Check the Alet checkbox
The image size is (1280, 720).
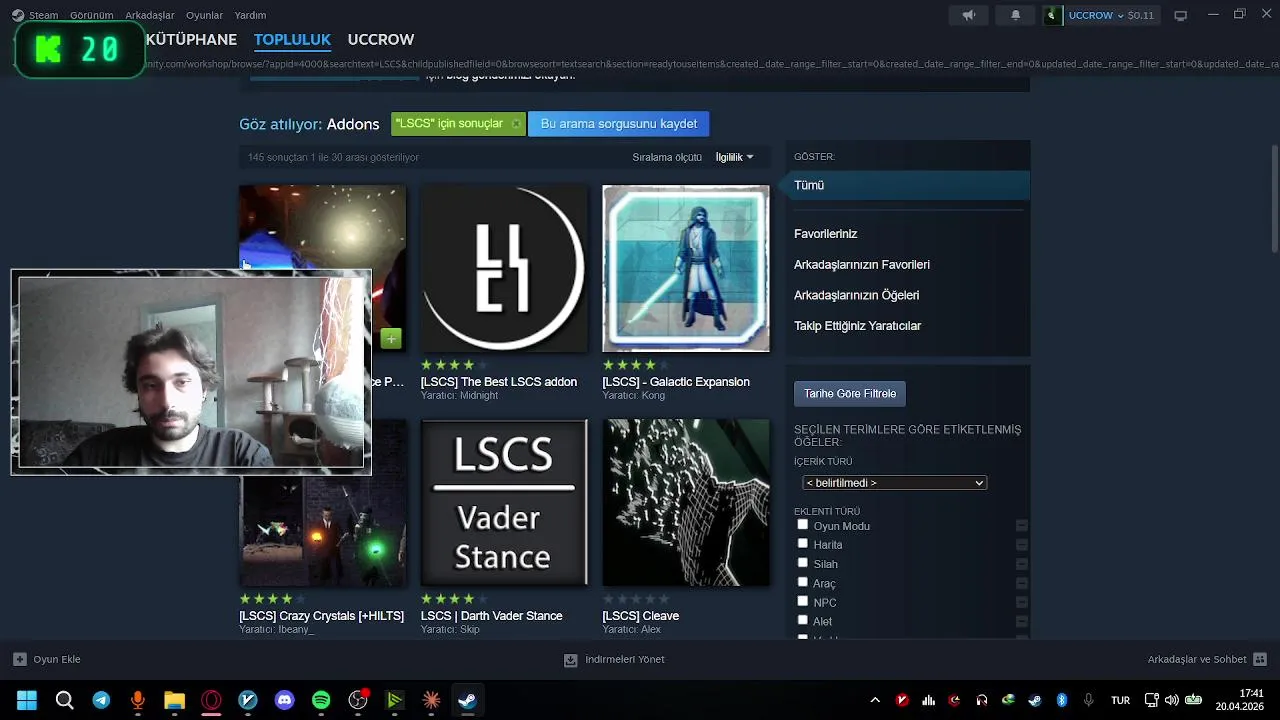[802, 620]
